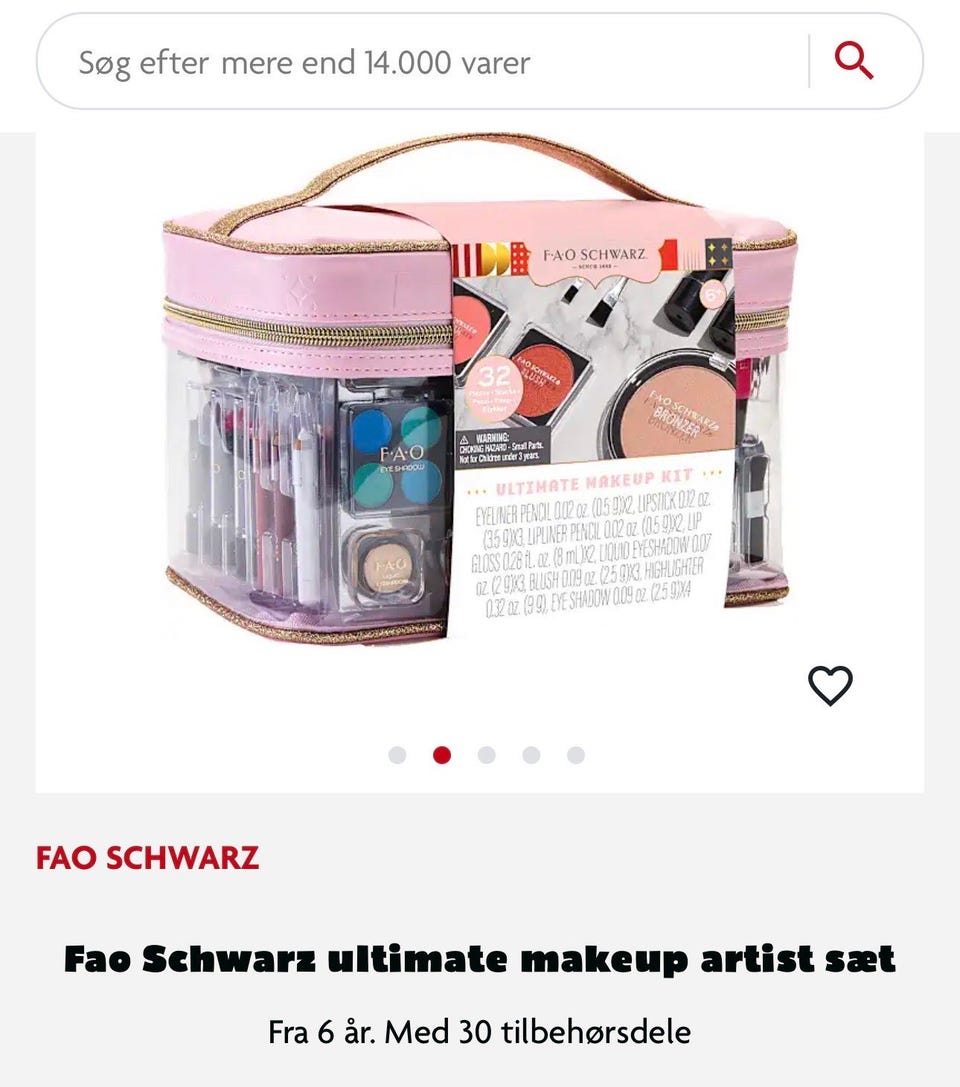The image size is (960, 1087).
Task: Click the red magnifying glass search icon
Action: 853,61
